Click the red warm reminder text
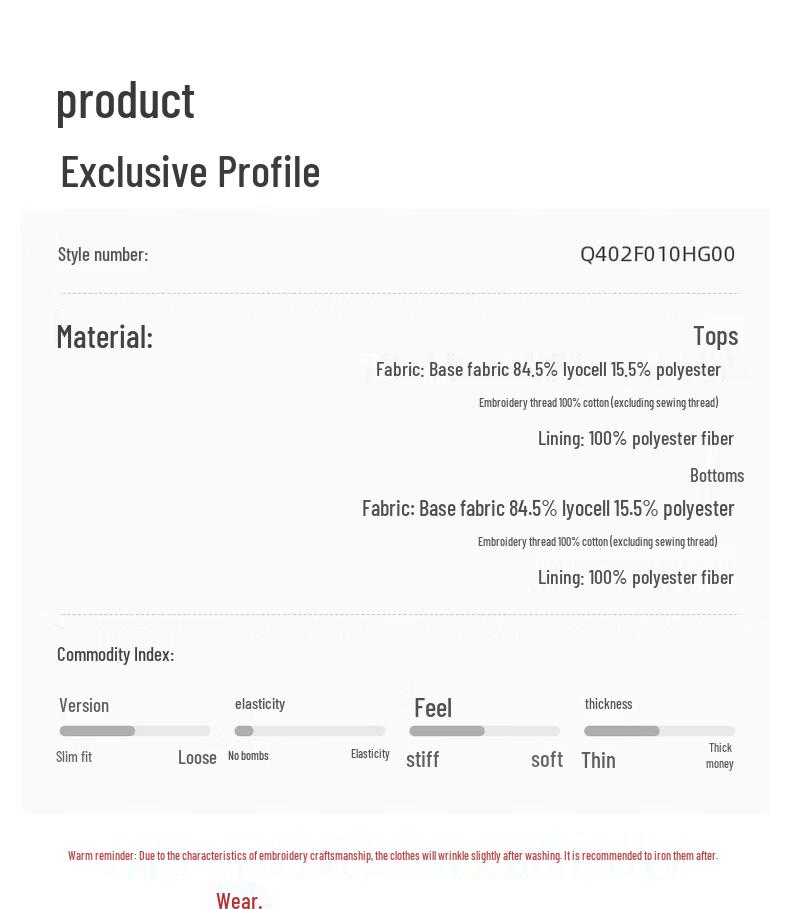790x909 pixels. coord(393,856)
